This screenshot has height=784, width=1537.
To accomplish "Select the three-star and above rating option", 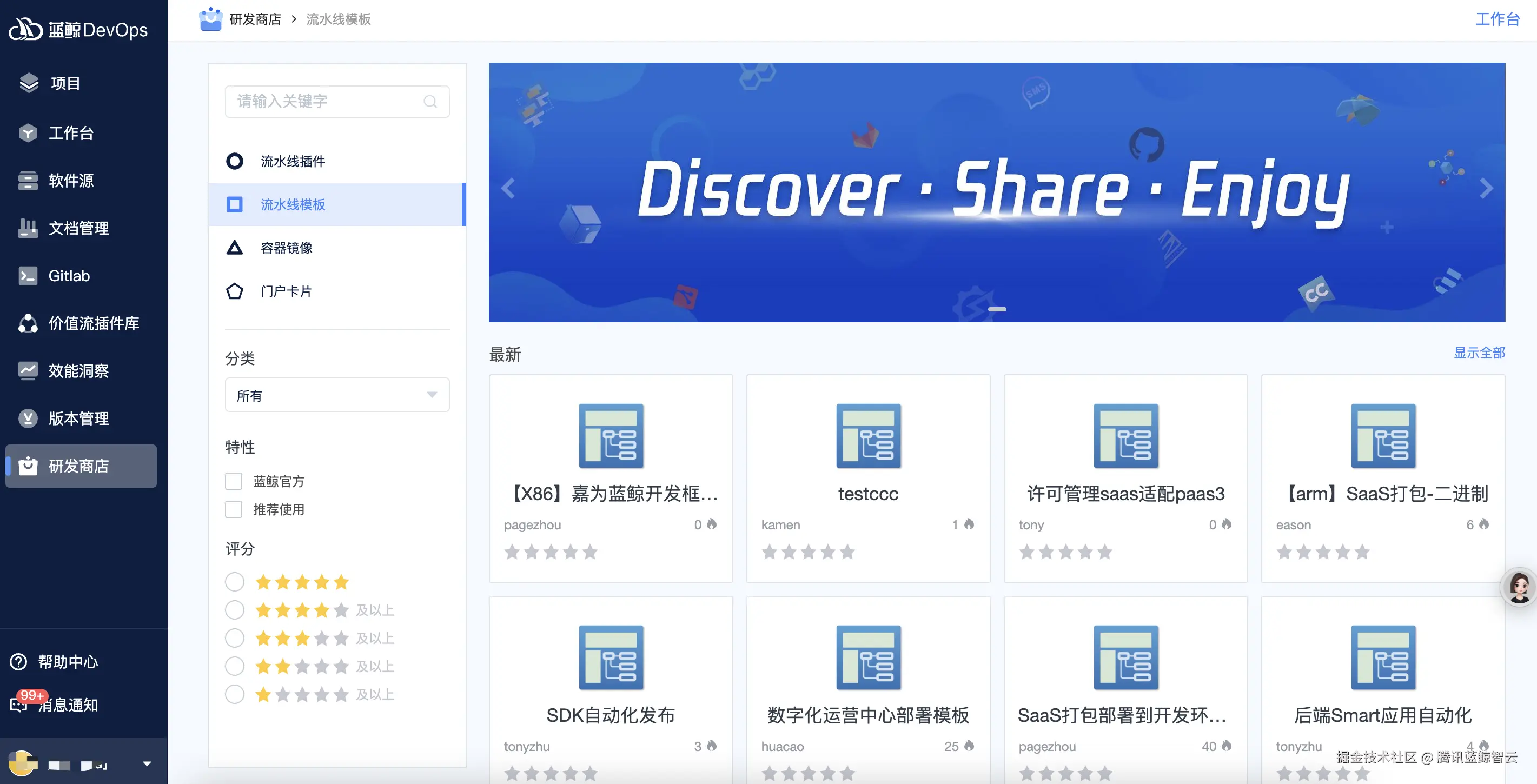I will (235, 637).
